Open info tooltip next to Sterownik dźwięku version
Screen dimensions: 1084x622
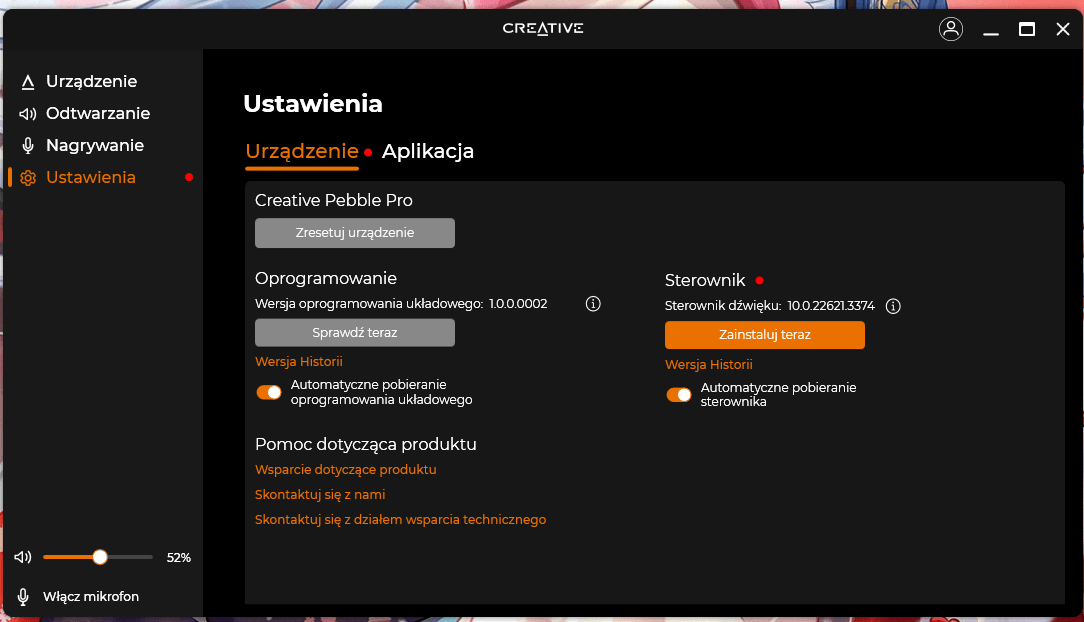point(893,306)
